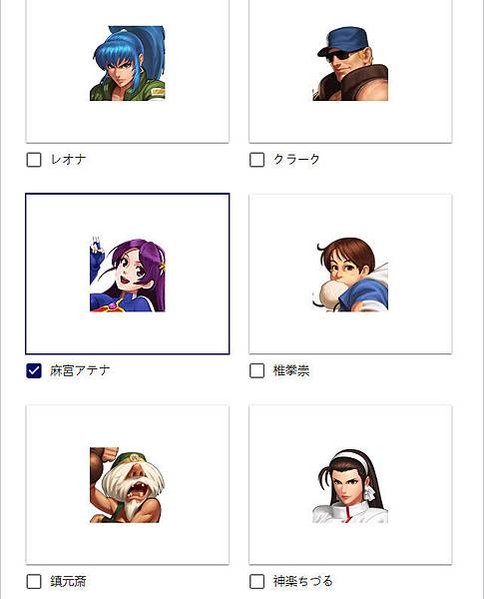Image resolution: width=484 pixels, height=599 pixels.
Task: Tick the クラーク checkbox
Action: click(257, 160)
